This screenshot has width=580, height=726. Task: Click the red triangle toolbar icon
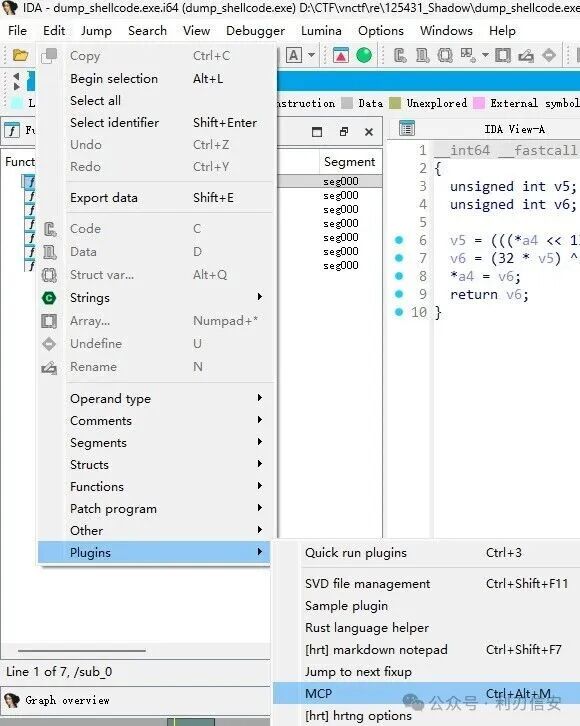pos(341,56)
